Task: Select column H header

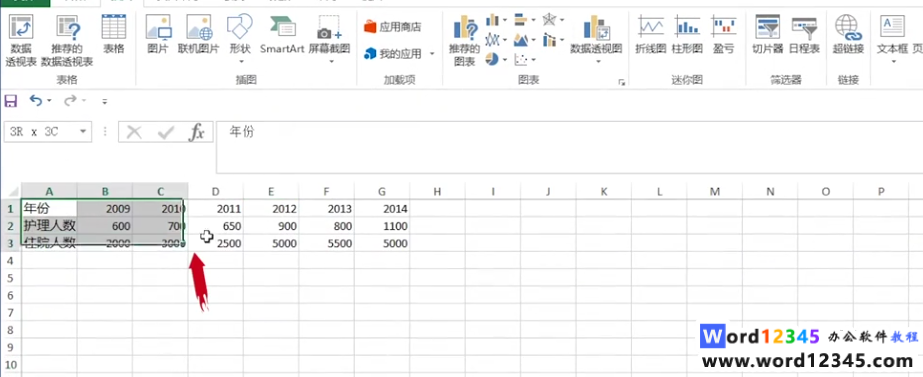Action: [437, 191]
